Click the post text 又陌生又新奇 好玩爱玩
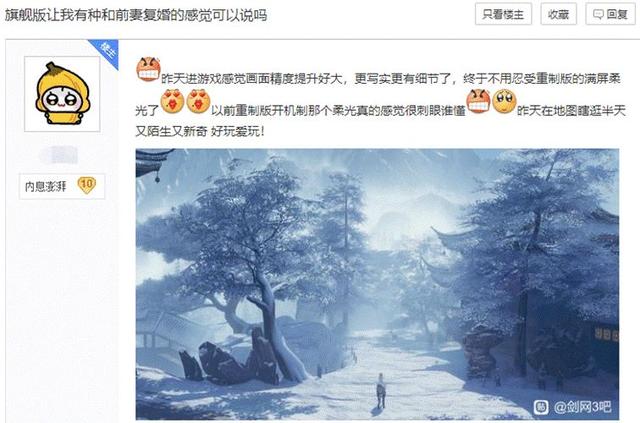Screen dimensions: 640x423 pyautogui.click(x=200, y=131)
